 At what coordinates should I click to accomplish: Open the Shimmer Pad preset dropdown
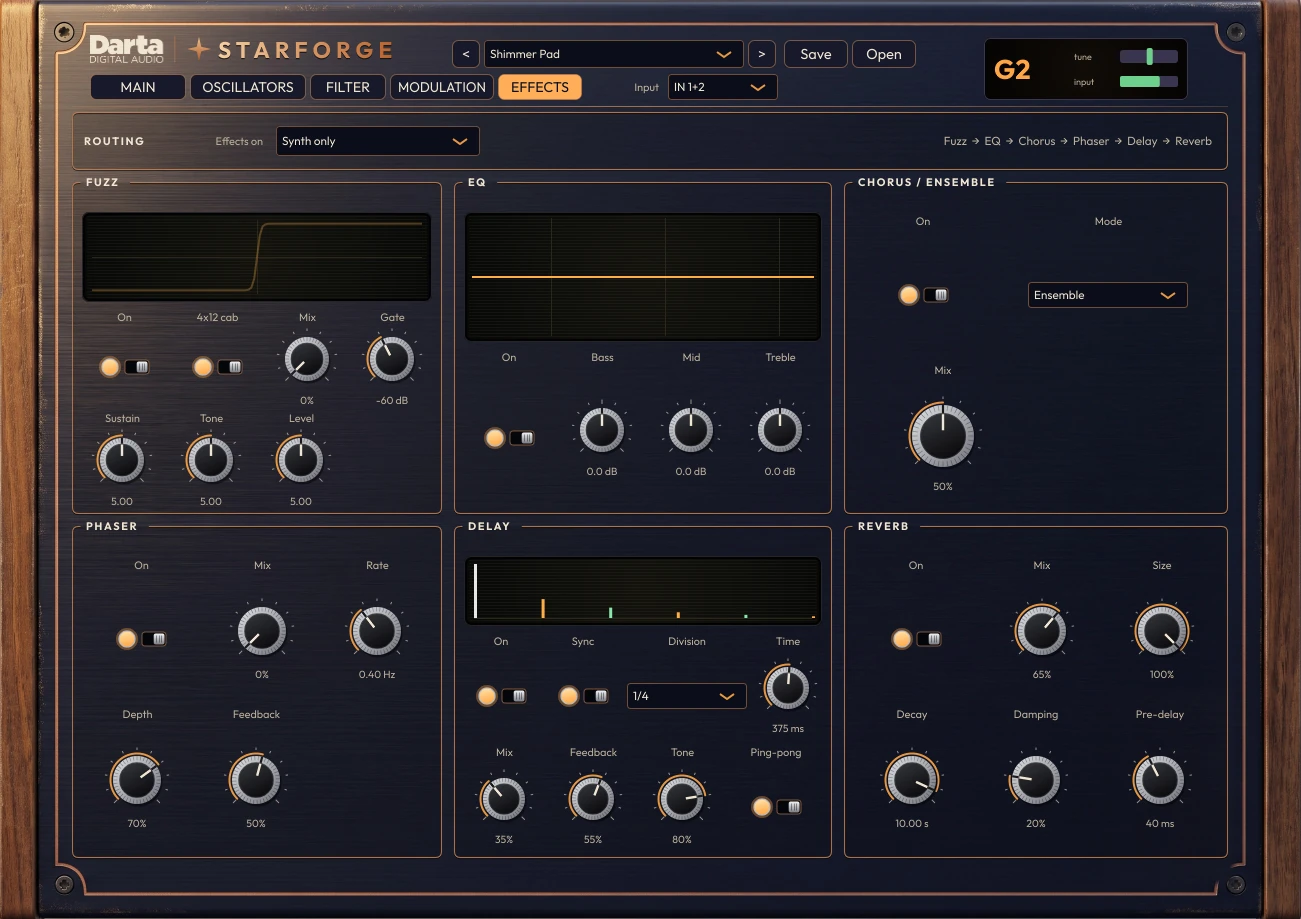click(x=613, y=54)
